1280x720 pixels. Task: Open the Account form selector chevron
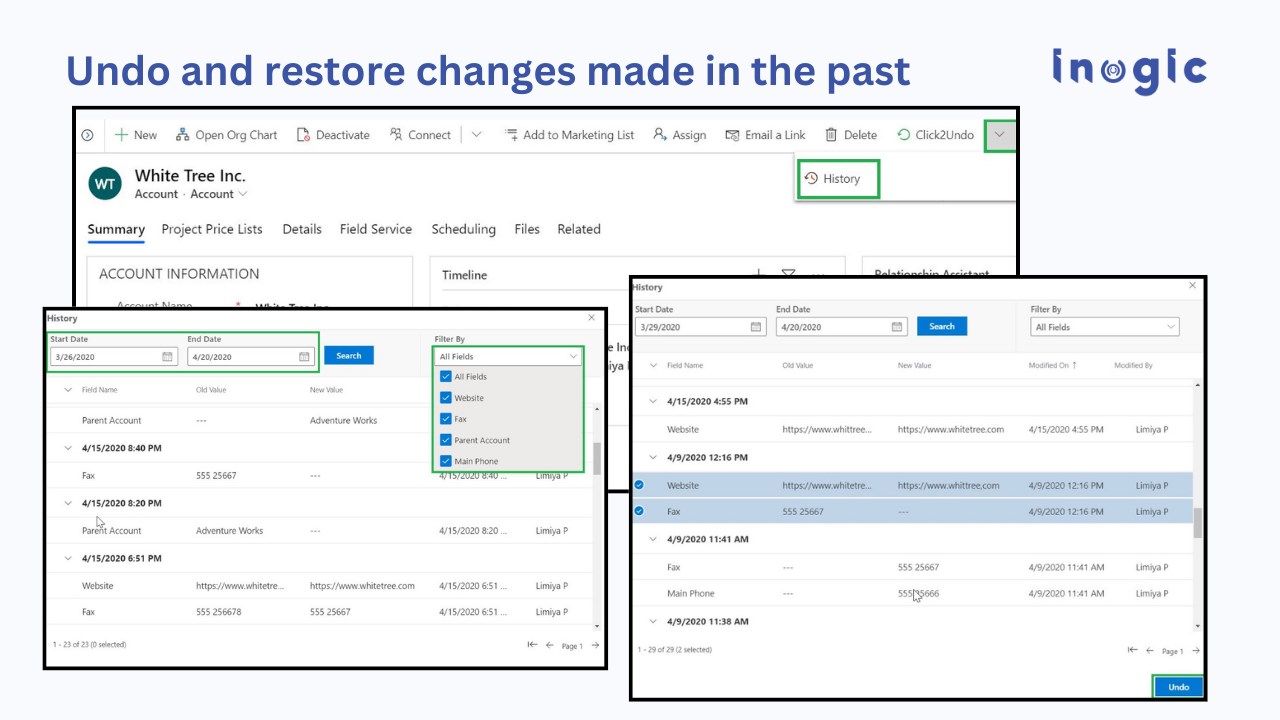242,194
